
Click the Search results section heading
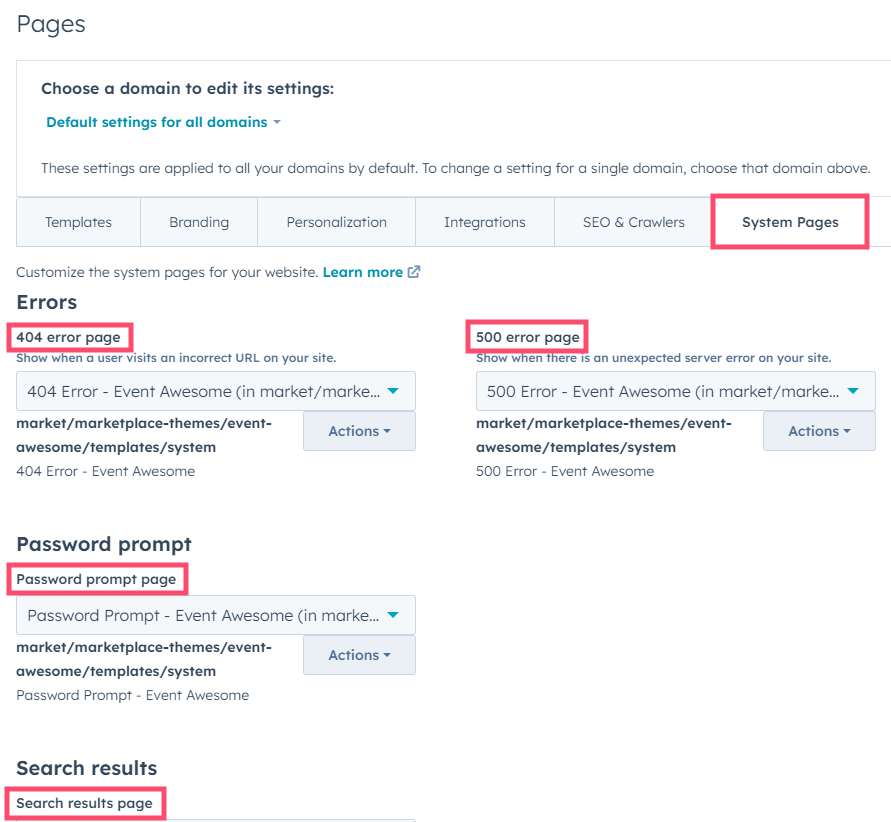86,768
